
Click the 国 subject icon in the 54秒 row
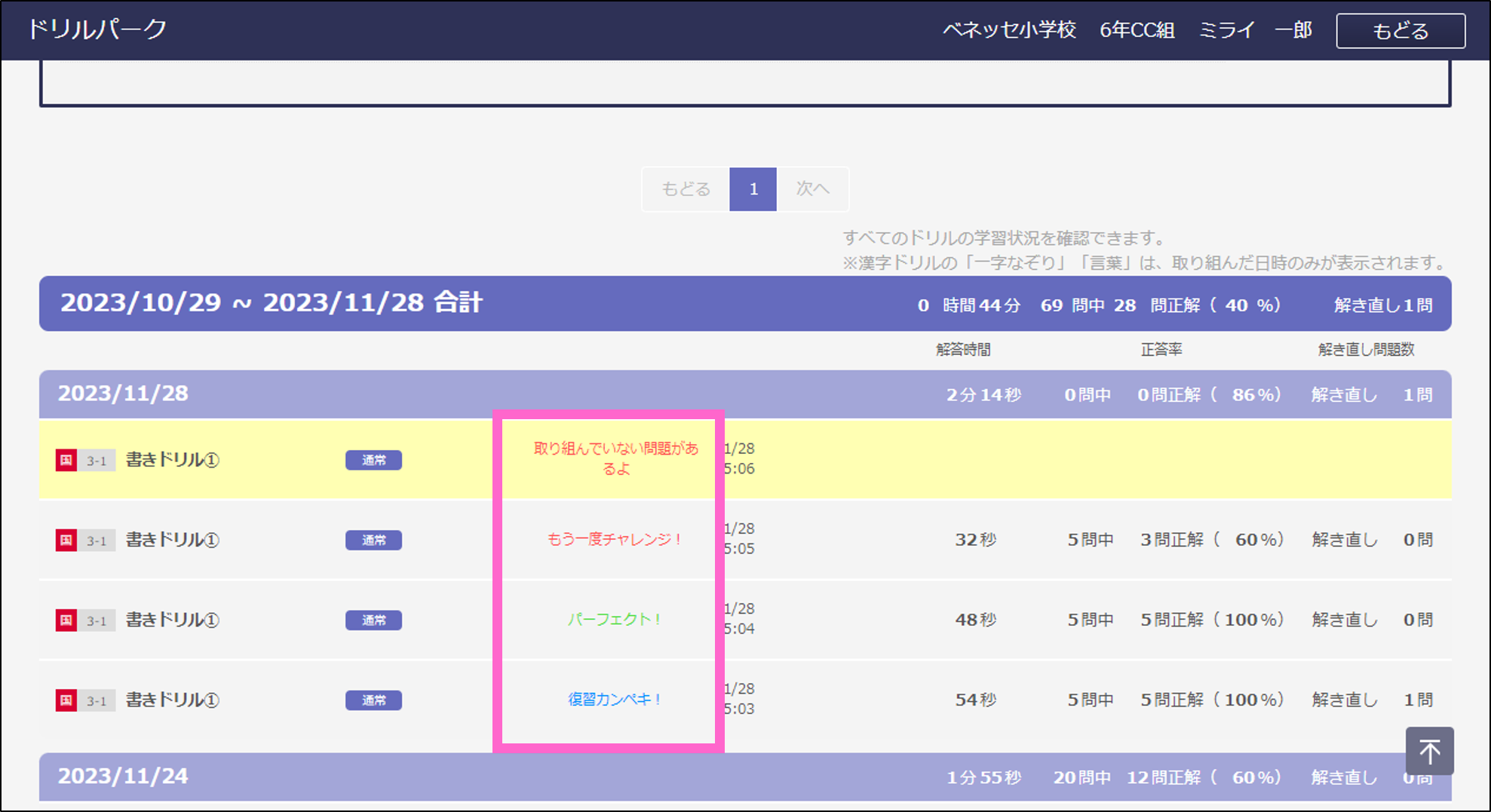pyautogui.click(x=66, y=700)
